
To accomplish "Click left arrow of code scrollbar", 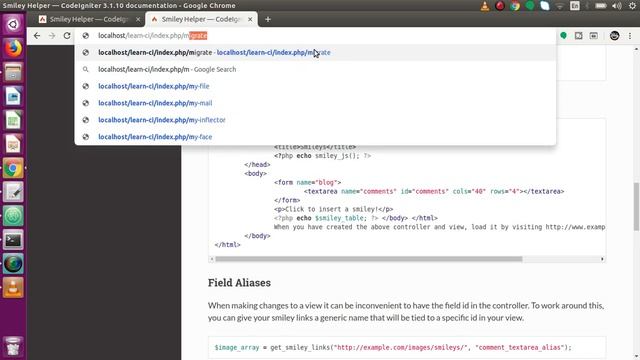I will tap(211, 259).
